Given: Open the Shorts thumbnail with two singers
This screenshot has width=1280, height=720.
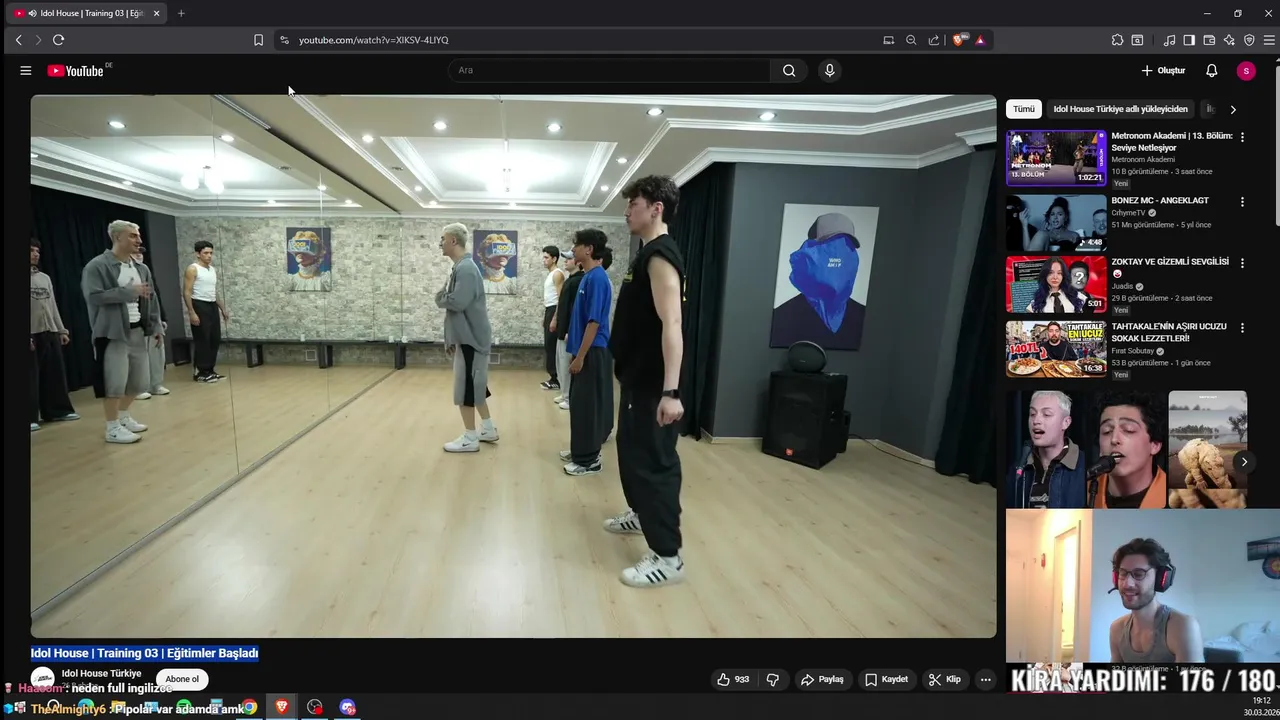Looking at the screenshot, I should (x=1086, y=450).
